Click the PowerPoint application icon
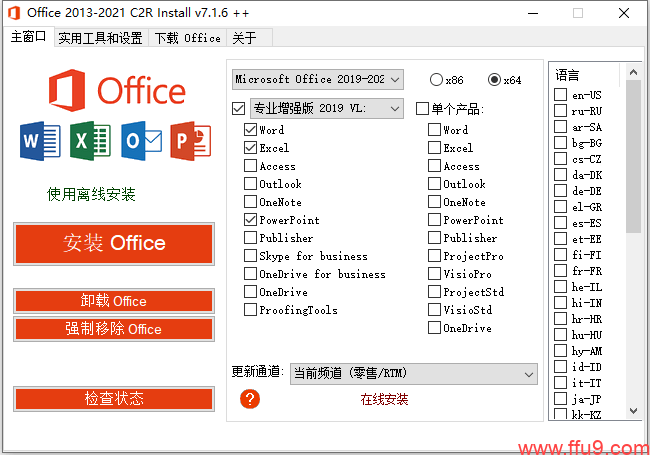 191,141
